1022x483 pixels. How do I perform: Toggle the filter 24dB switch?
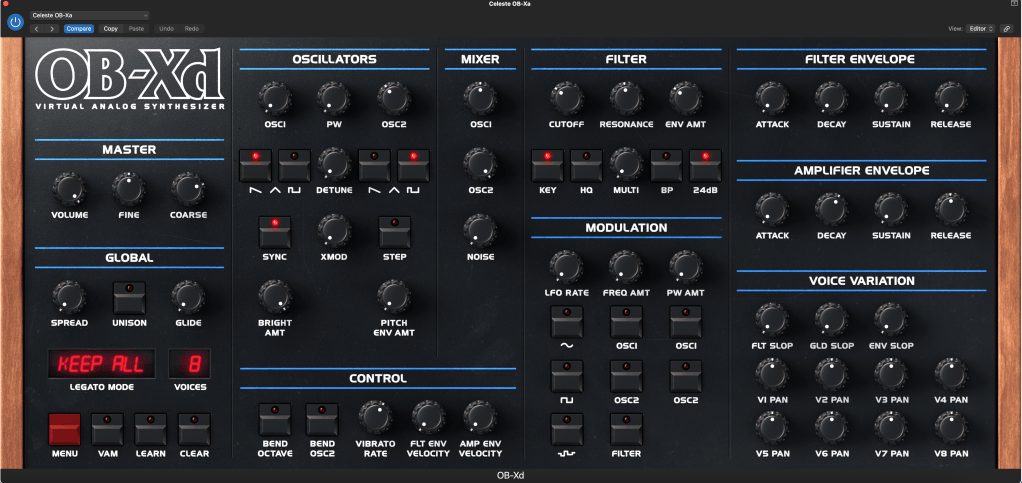point(705,163)
